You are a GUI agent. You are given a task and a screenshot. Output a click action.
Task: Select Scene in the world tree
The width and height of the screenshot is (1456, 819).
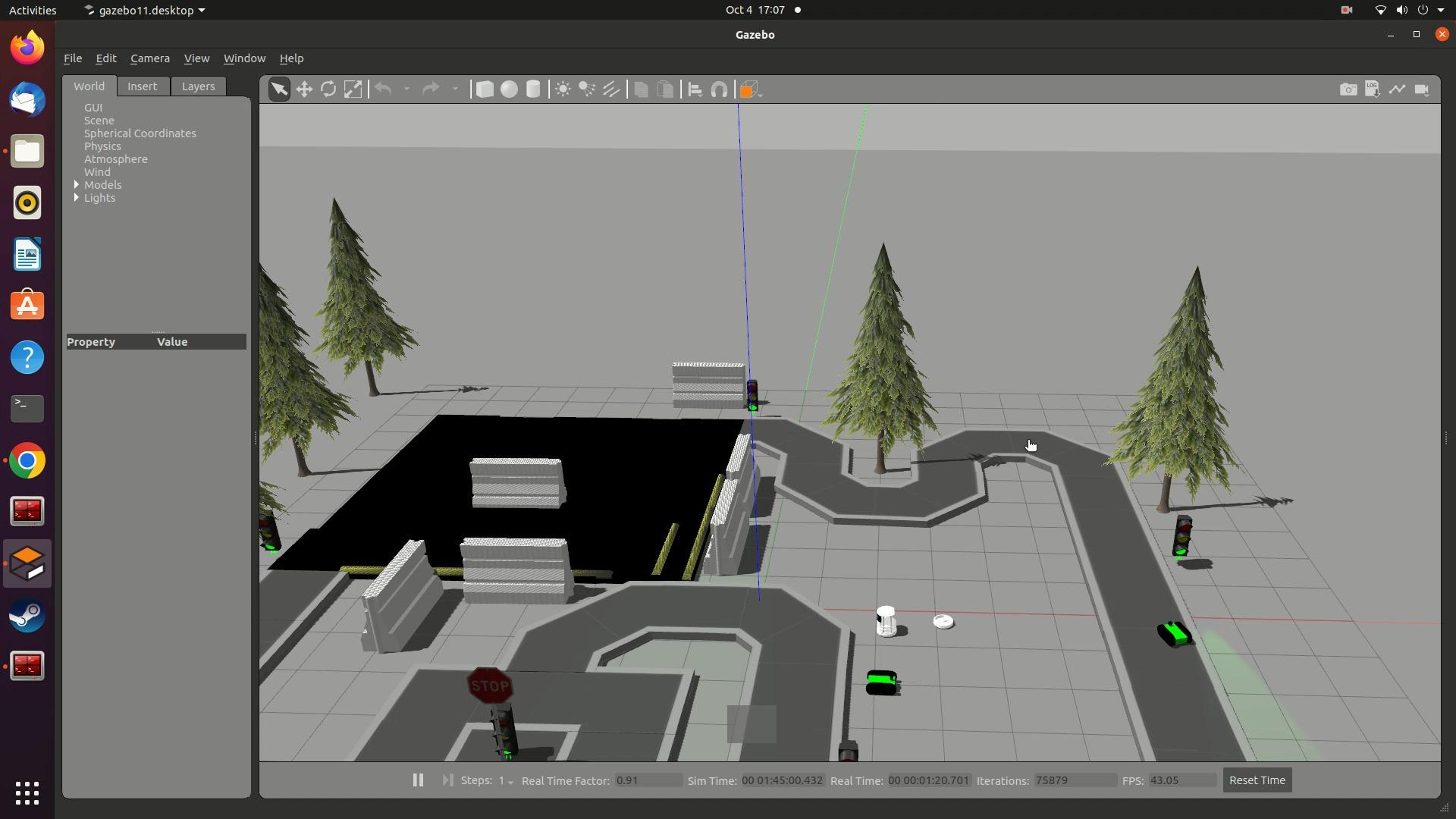pyautogui.click(x=99, y=121)
